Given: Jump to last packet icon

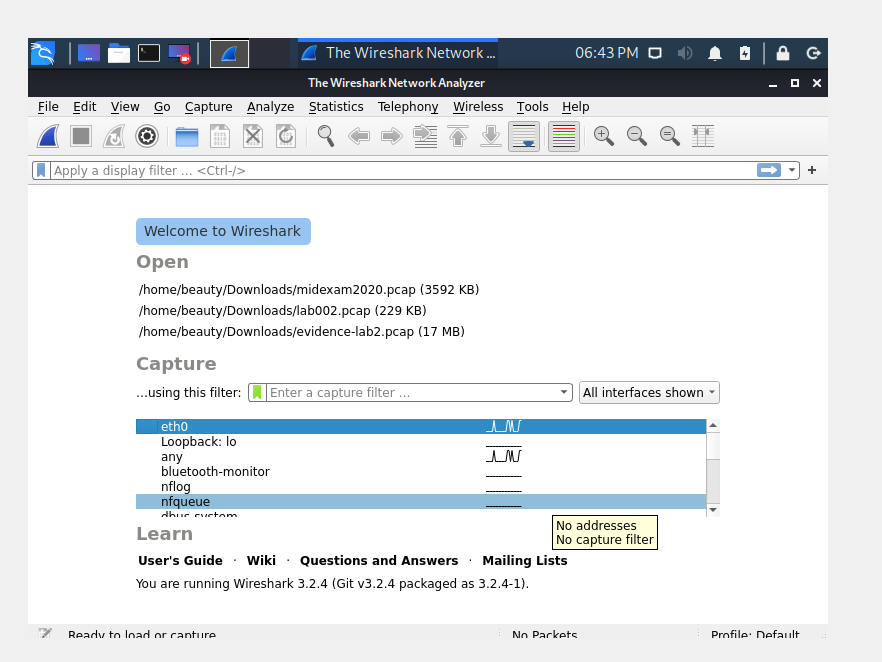Looking at the screenshot, I should [491, 137].
